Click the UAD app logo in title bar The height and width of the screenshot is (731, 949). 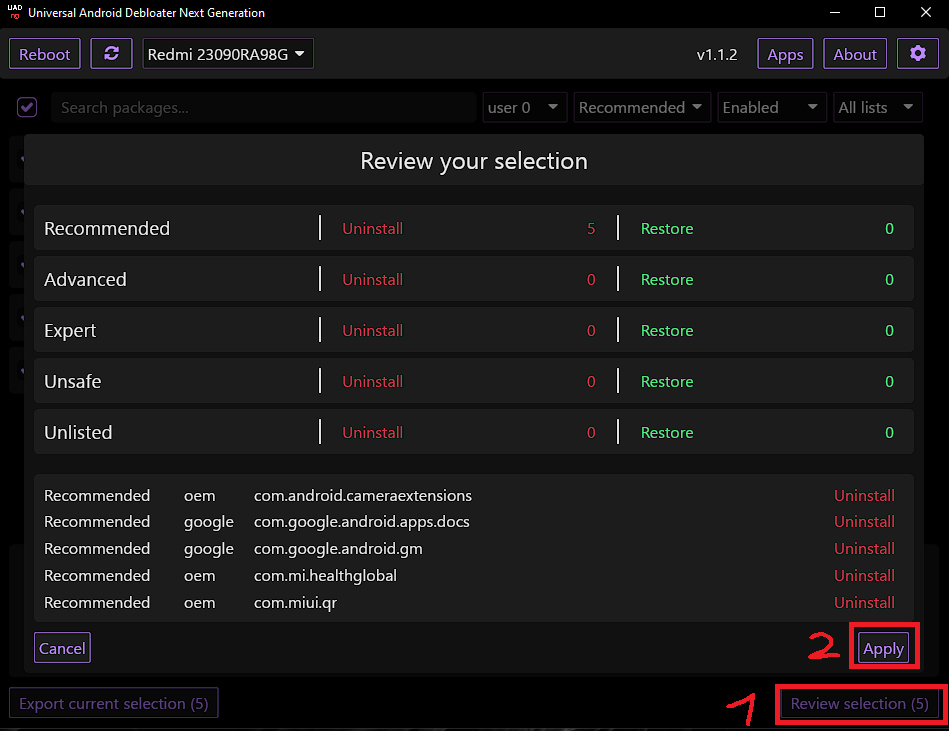point(14,13)
